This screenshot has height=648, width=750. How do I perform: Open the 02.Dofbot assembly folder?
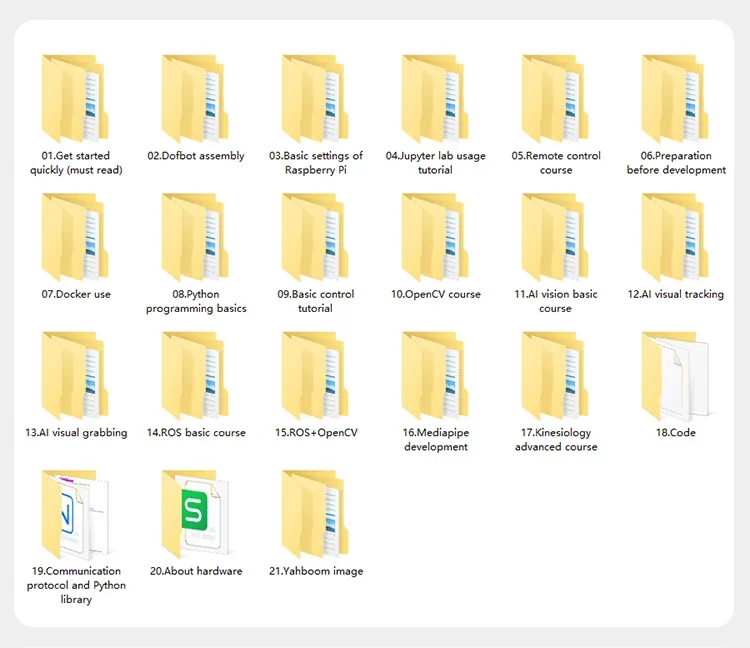tap(195, 99)
